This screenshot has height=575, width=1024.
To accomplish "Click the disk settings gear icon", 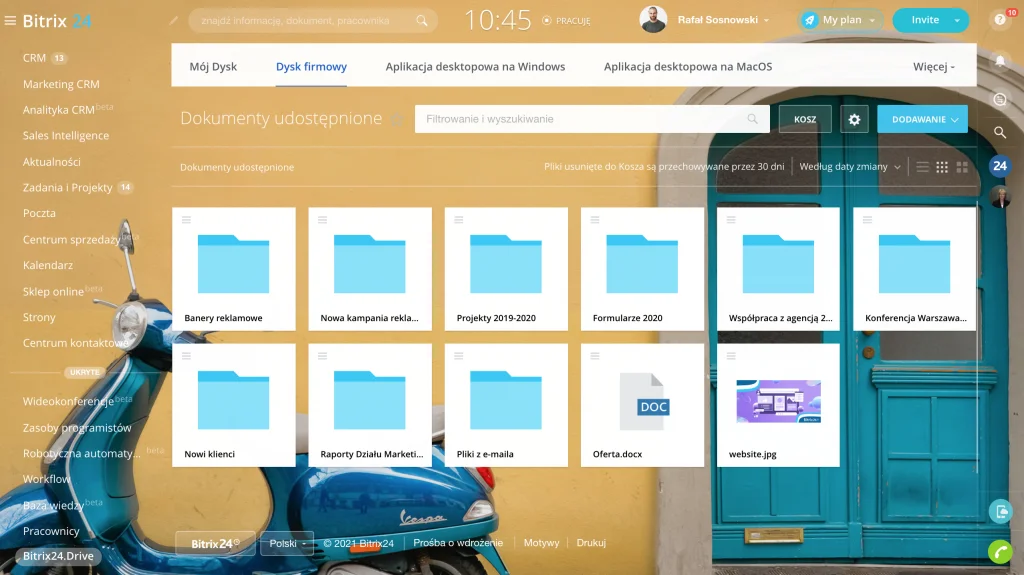I will tap(854, 119).
